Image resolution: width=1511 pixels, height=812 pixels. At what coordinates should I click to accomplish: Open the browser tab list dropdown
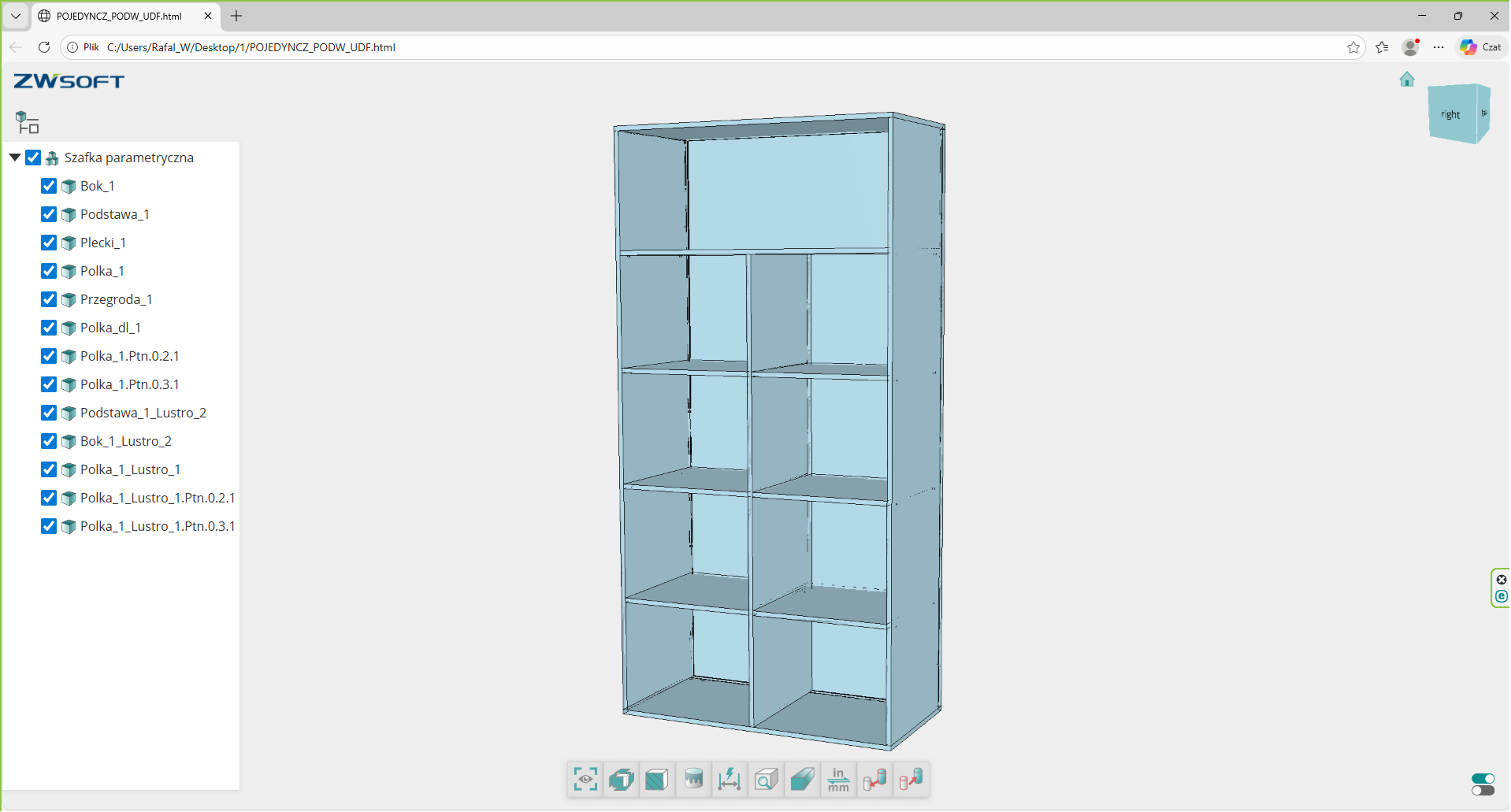(16, 16)
